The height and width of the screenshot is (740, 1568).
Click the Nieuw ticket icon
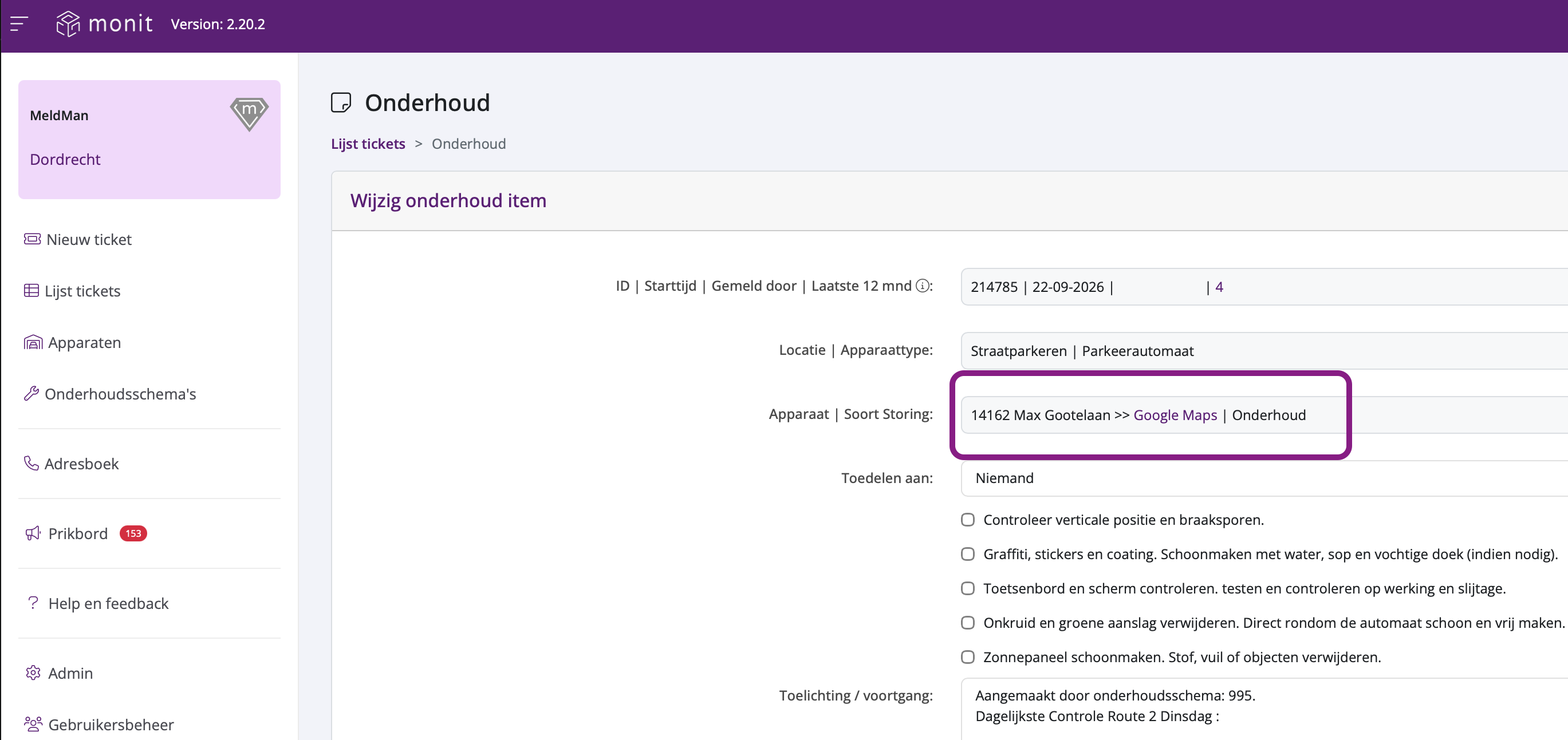(32, 239)
